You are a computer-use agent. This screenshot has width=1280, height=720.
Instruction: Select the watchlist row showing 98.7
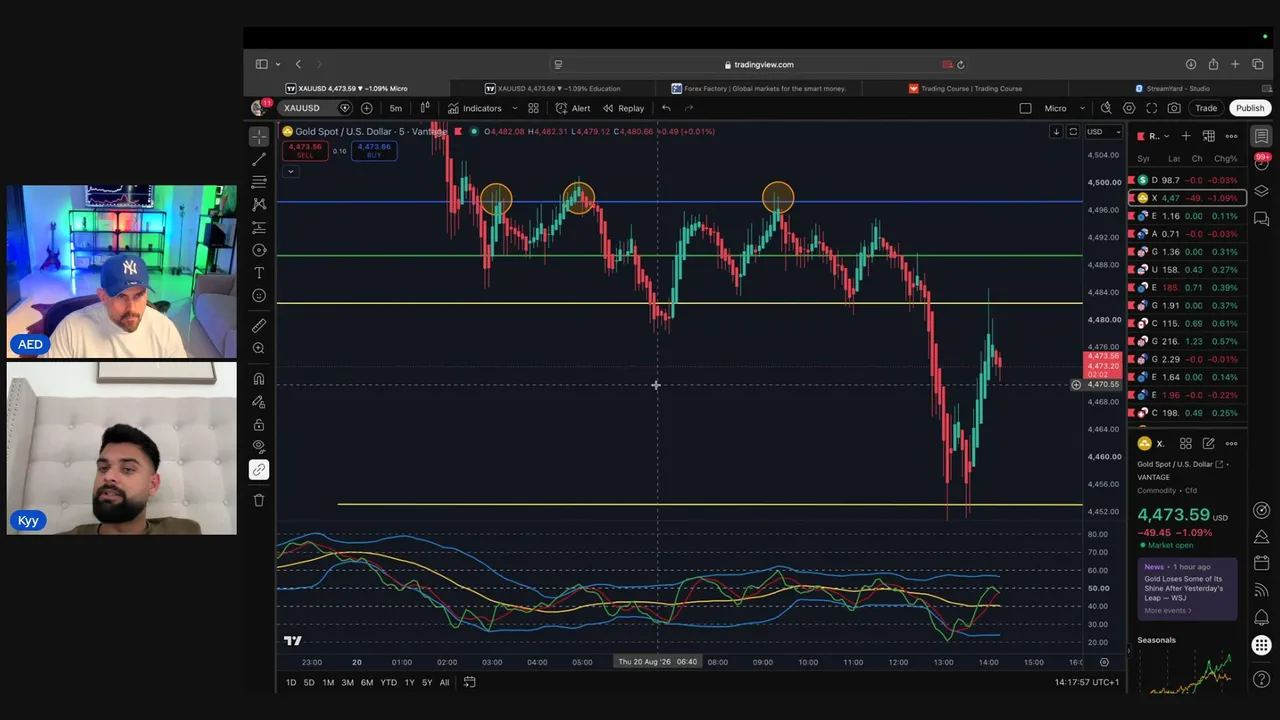coord(1187,180)
